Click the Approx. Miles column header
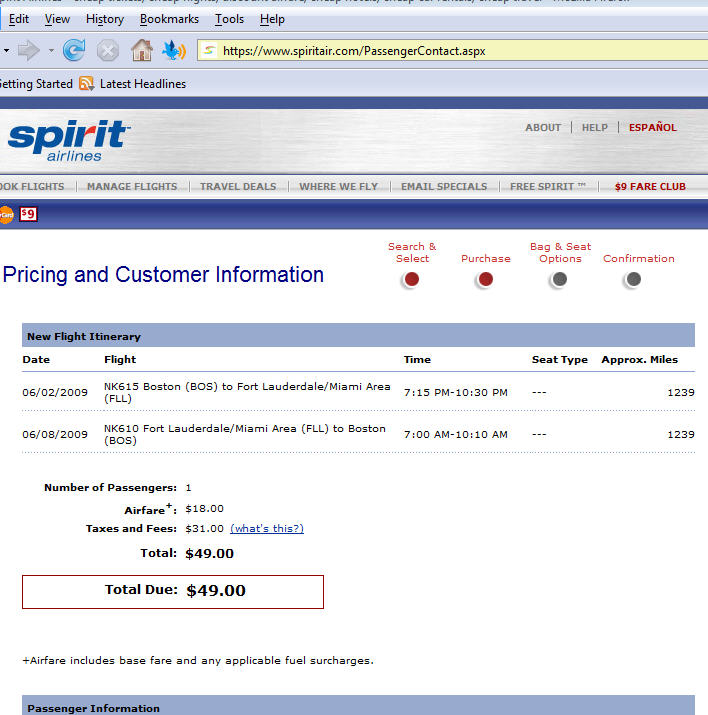 pos(639,360)
